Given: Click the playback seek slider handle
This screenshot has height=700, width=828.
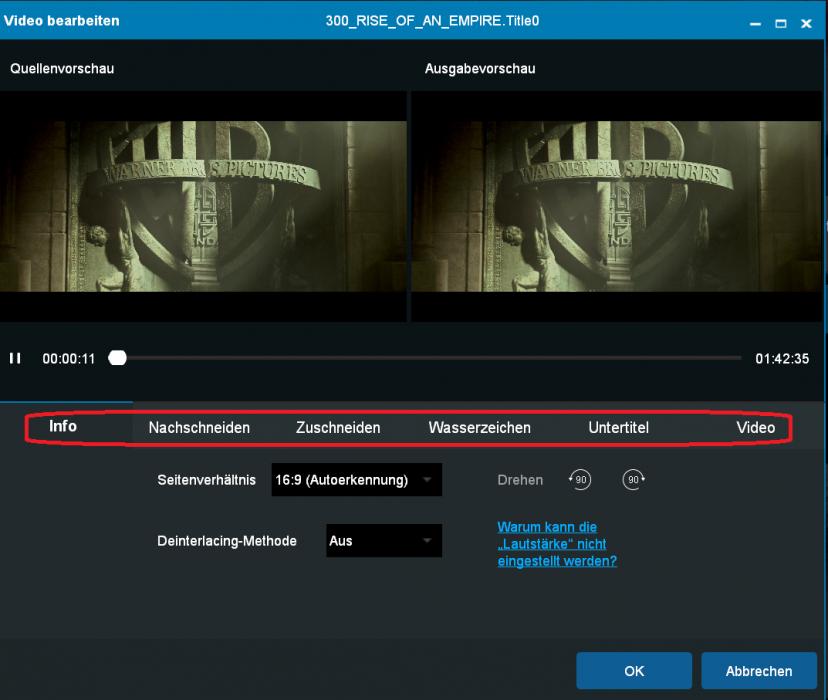Looking at the screenshot, I should click(x=117, y=358).
